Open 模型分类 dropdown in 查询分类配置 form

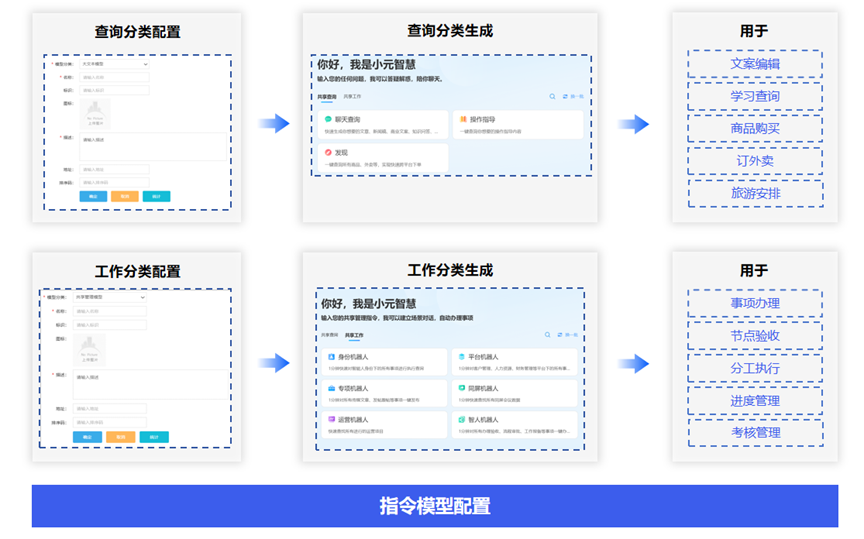pos(114,64)
